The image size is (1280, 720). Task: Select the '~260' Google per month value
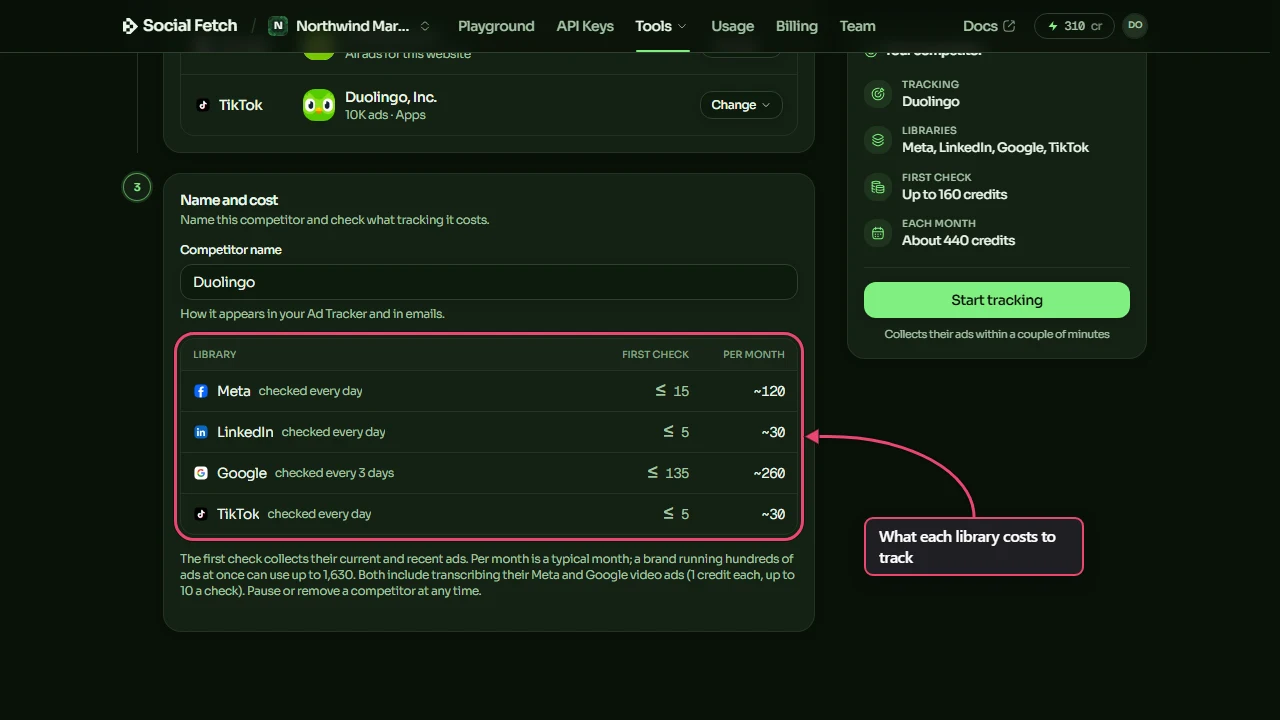[x=769, y=473]
